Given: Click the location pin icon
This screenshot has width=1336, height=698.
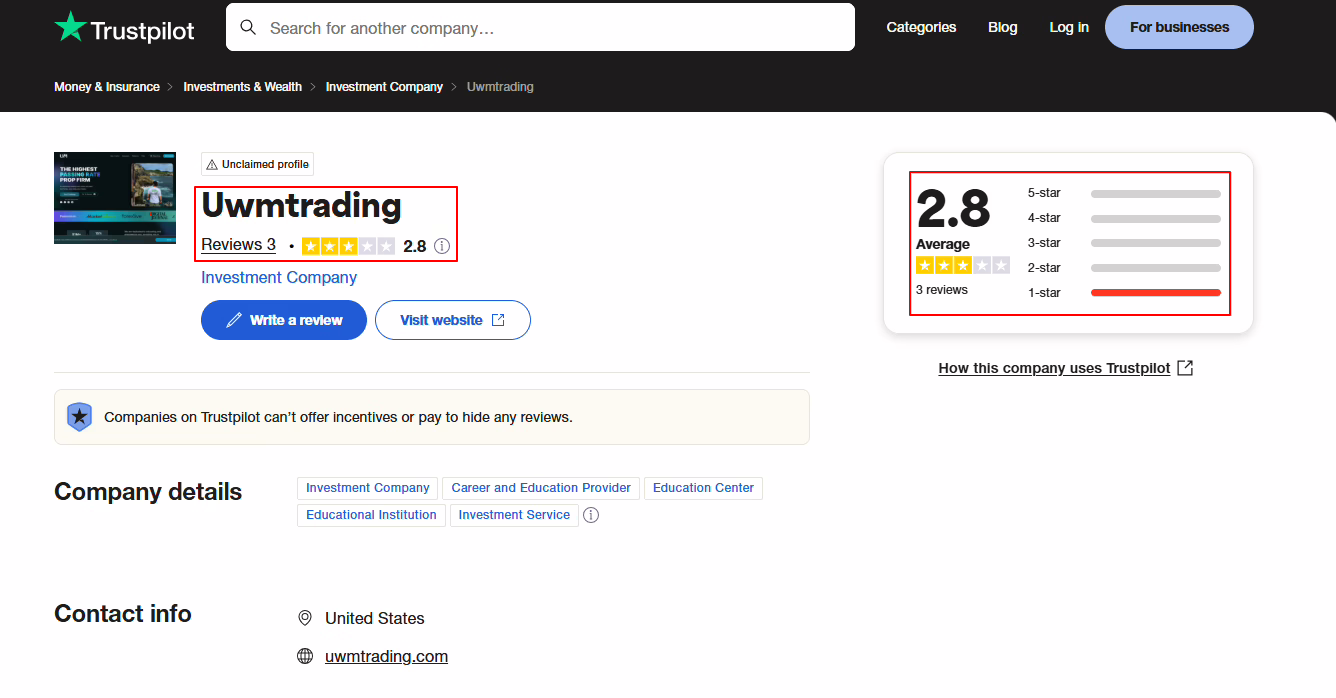Looking at the screenshot, I should (x=305, y=618).
